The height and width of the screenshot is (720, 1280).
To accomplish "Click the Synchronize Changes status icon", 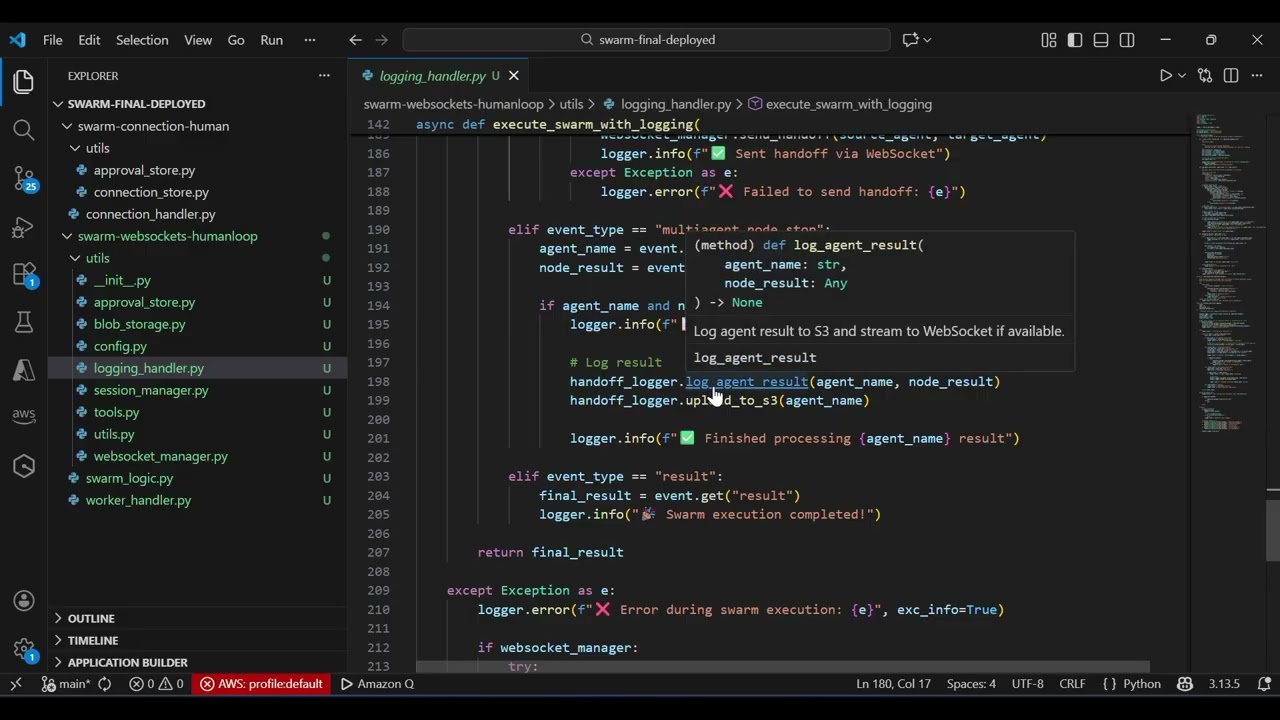I will coord(104,684).
